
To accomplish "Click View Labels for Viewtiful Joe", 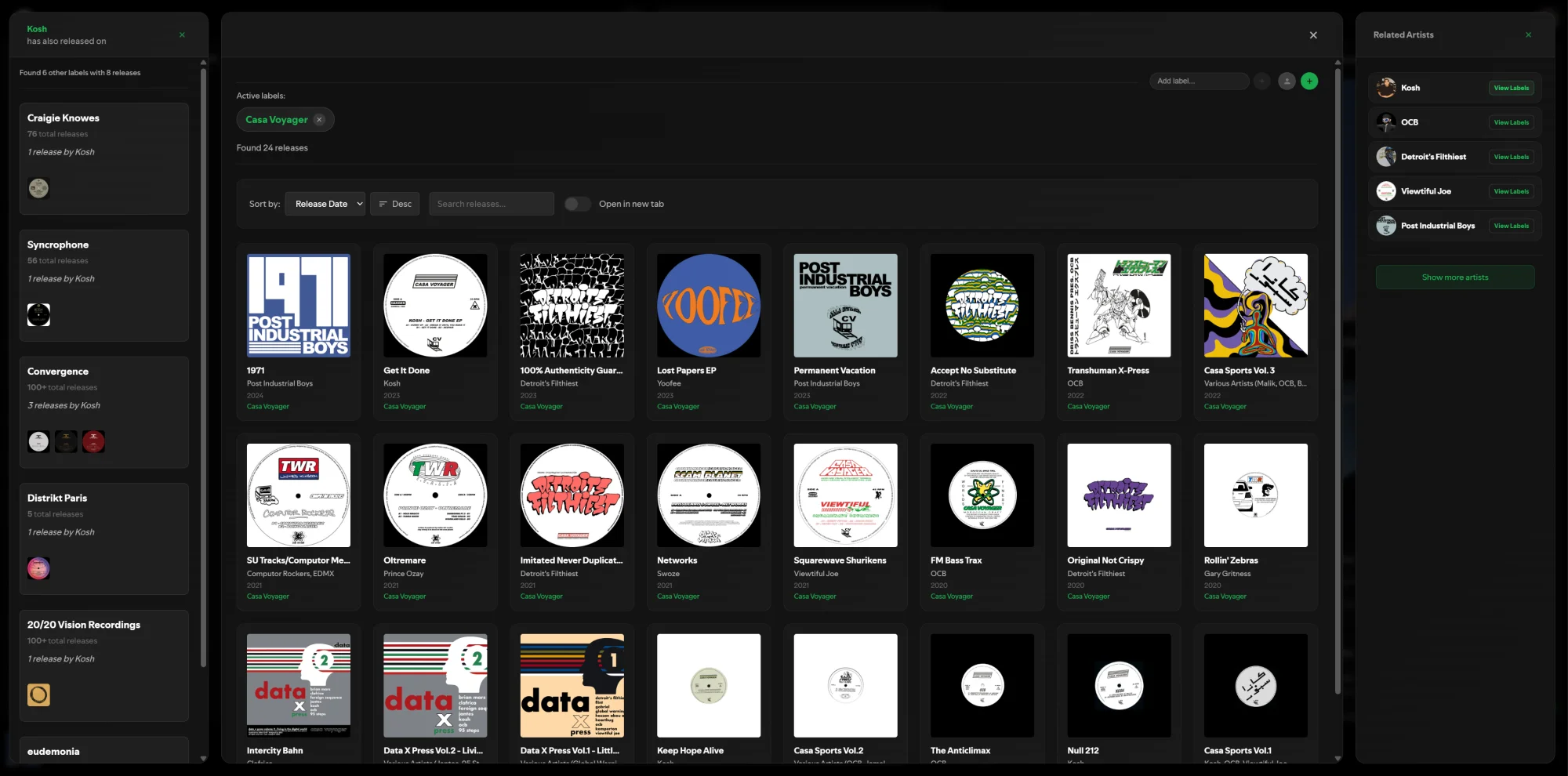I will pyautogui.click(x=1511, y=191).
